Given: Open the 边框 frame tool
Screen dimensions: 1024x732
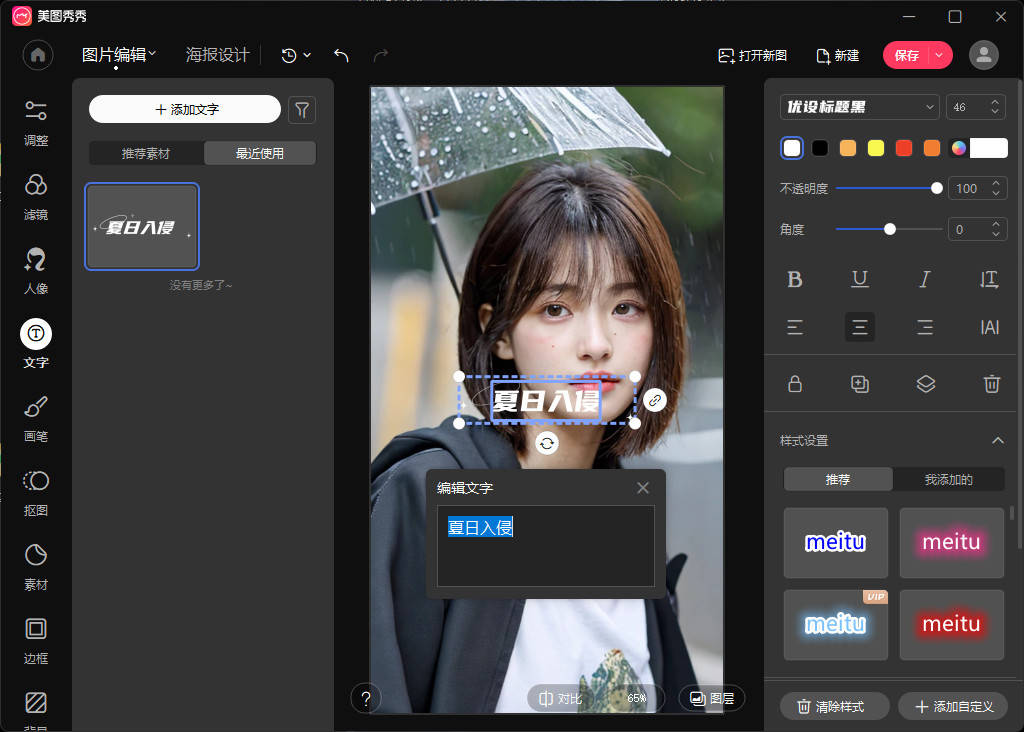Looking at the screenshot, I should [36, 640].
